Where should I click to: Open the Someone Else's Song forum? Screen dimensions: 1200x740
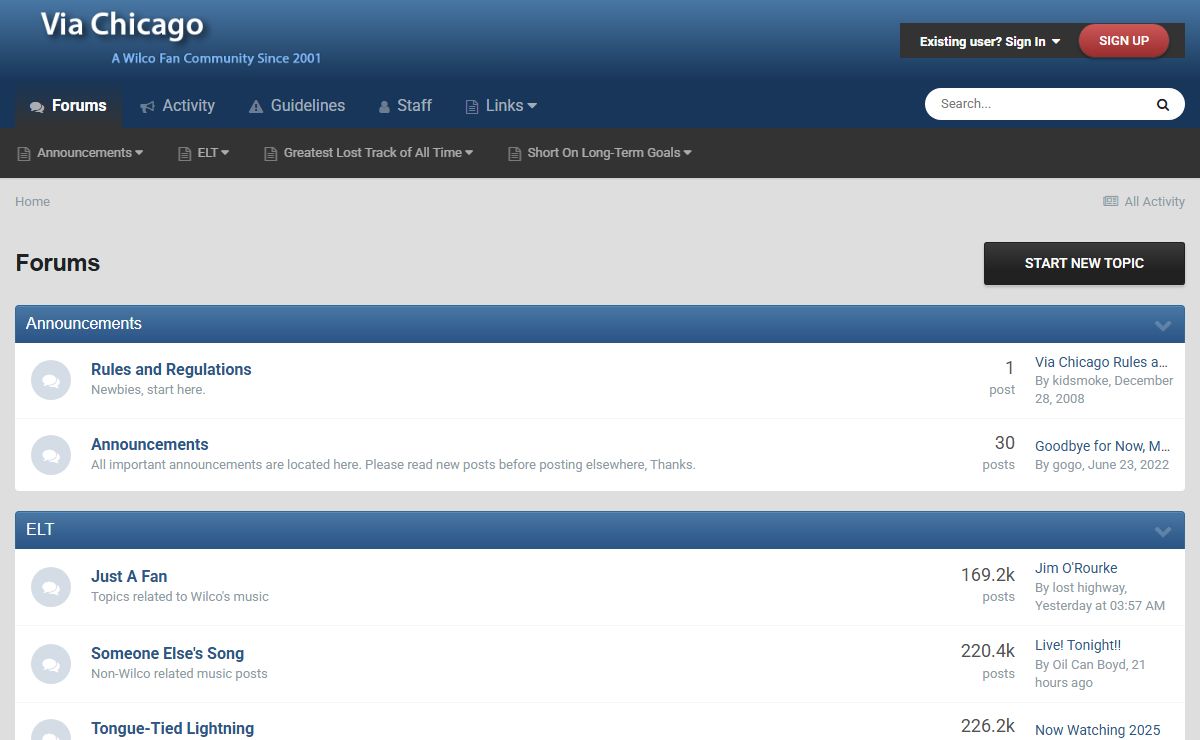click(x=167, y=653)
